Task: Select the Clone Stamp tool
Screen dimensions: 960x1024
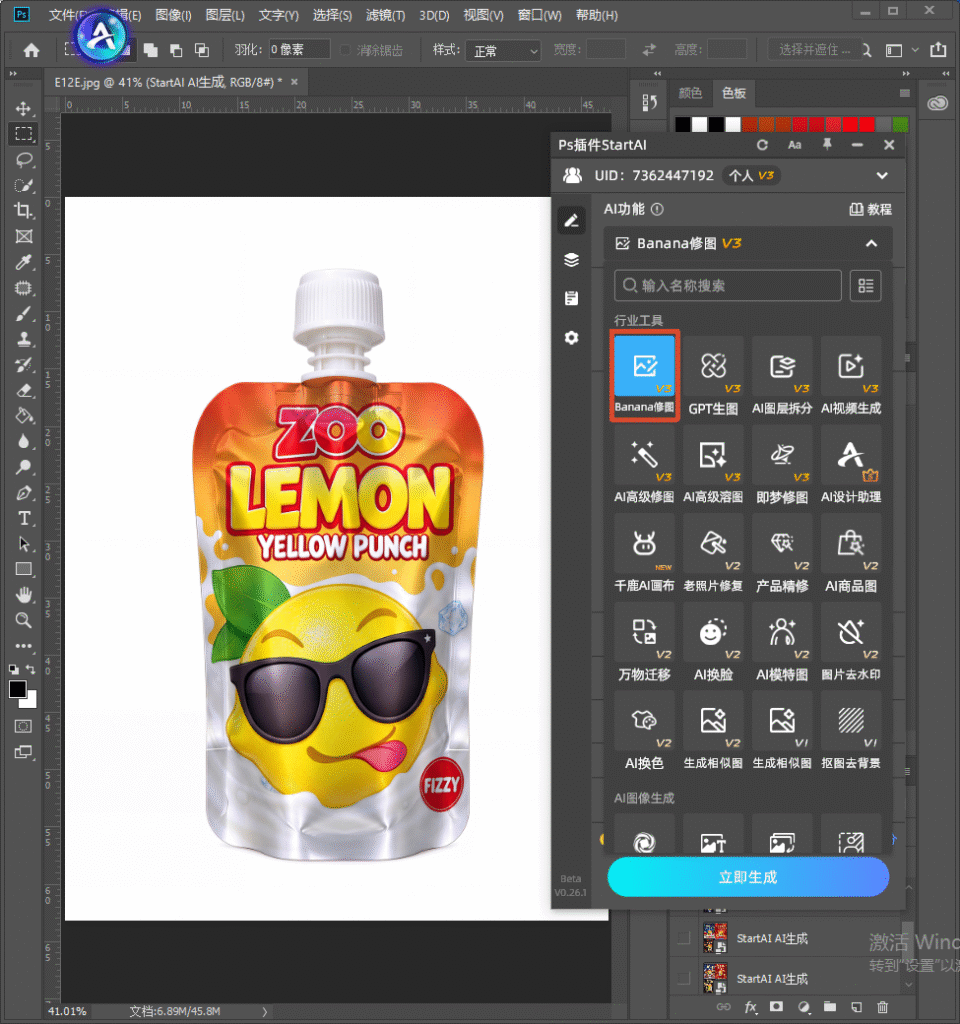Action: pyautogui.click(x=24, y=339)
